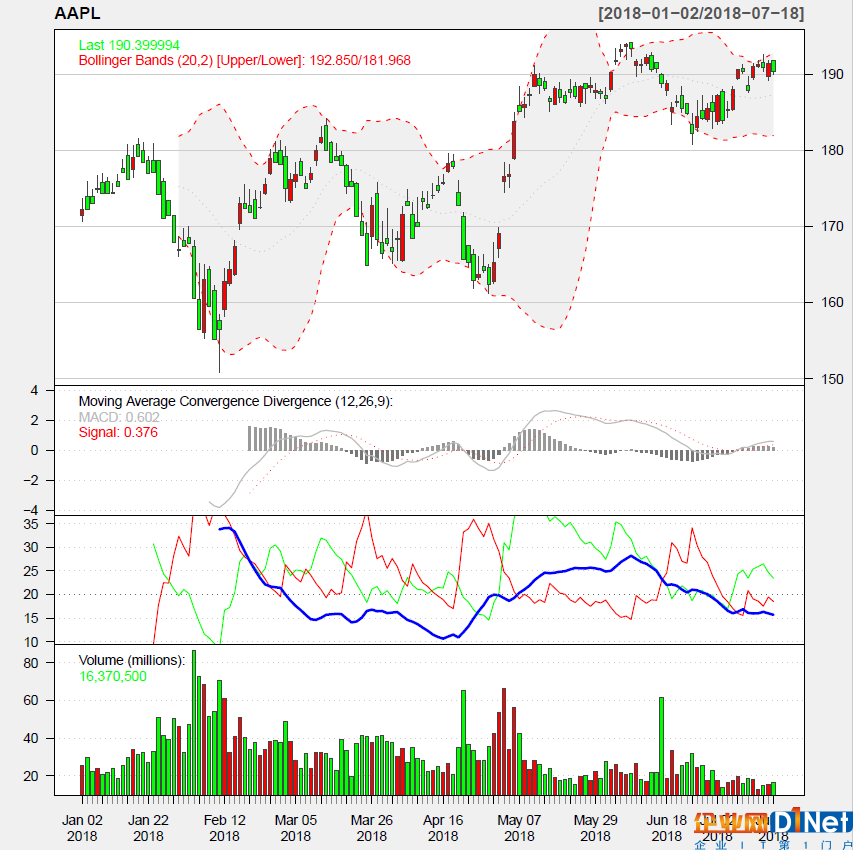This screenshot has height=850, width=853.
Task: Click the last green candlestick at the chart's right edge
Action: click(774, 66)
